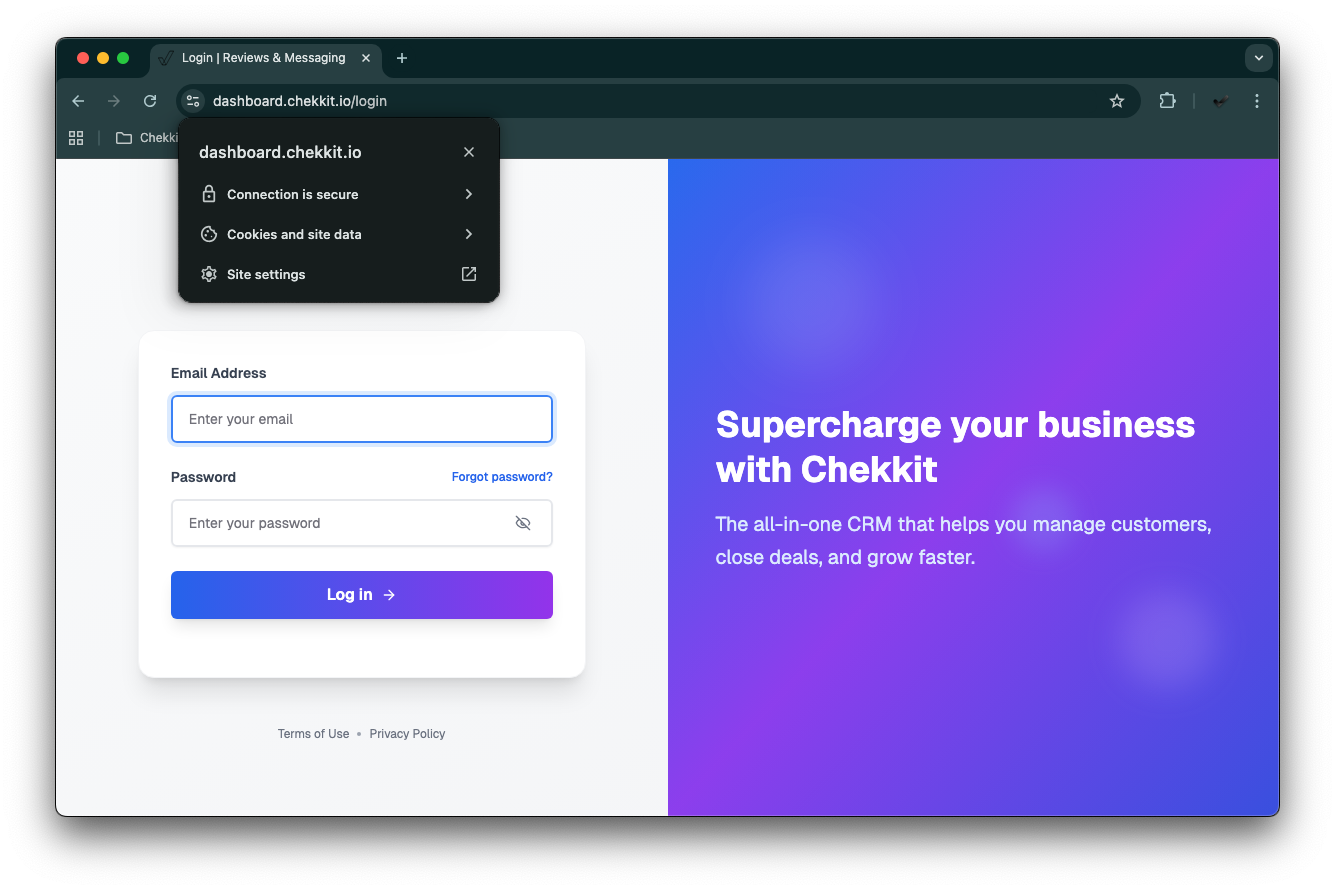This screenshot has width=1335, height=890.
Task: Bookmark this page with the star icon
Action: pos(1117,101)
